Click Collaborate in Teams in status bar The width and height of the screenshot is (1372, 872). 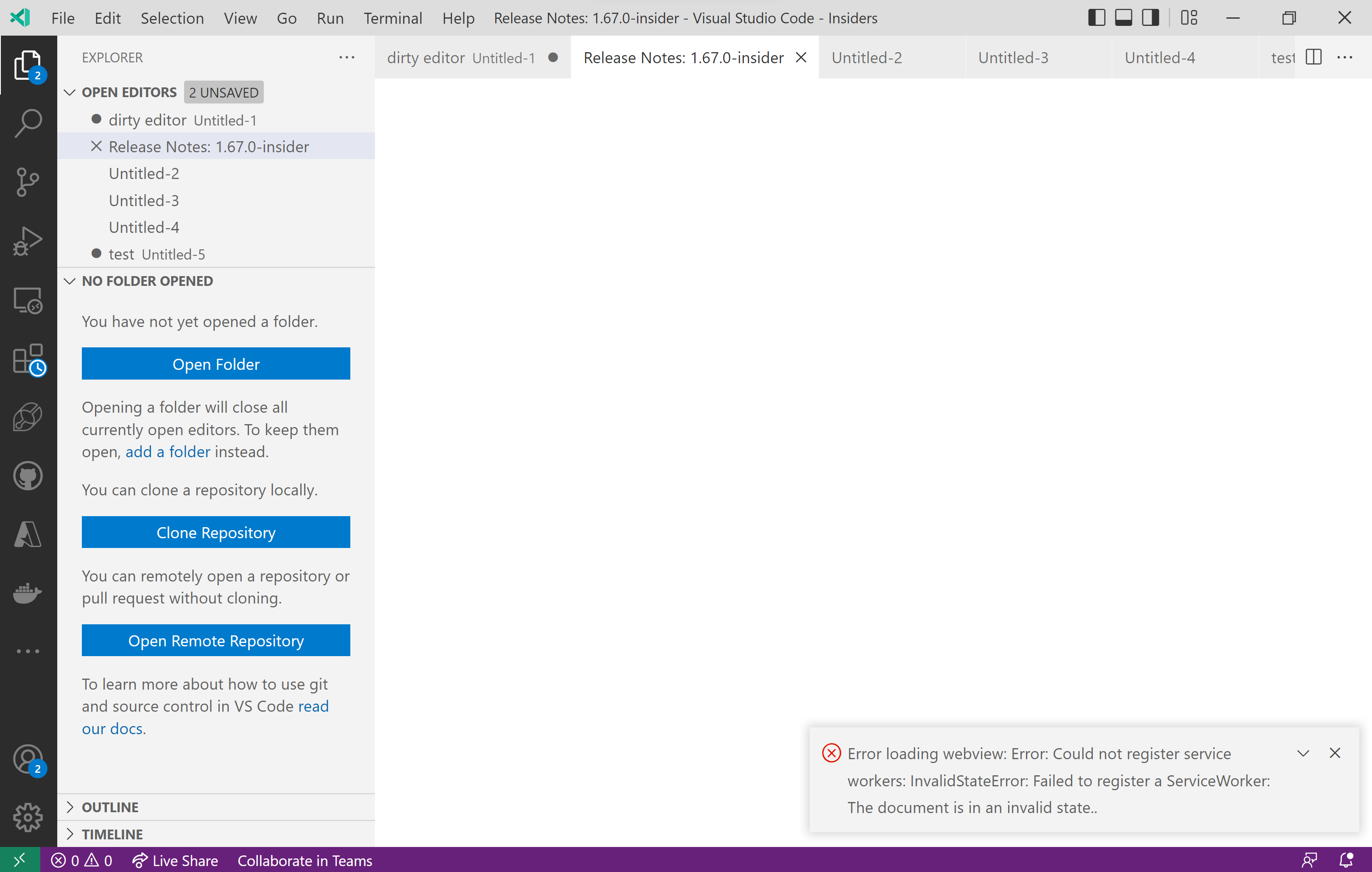tap(305, 860)
